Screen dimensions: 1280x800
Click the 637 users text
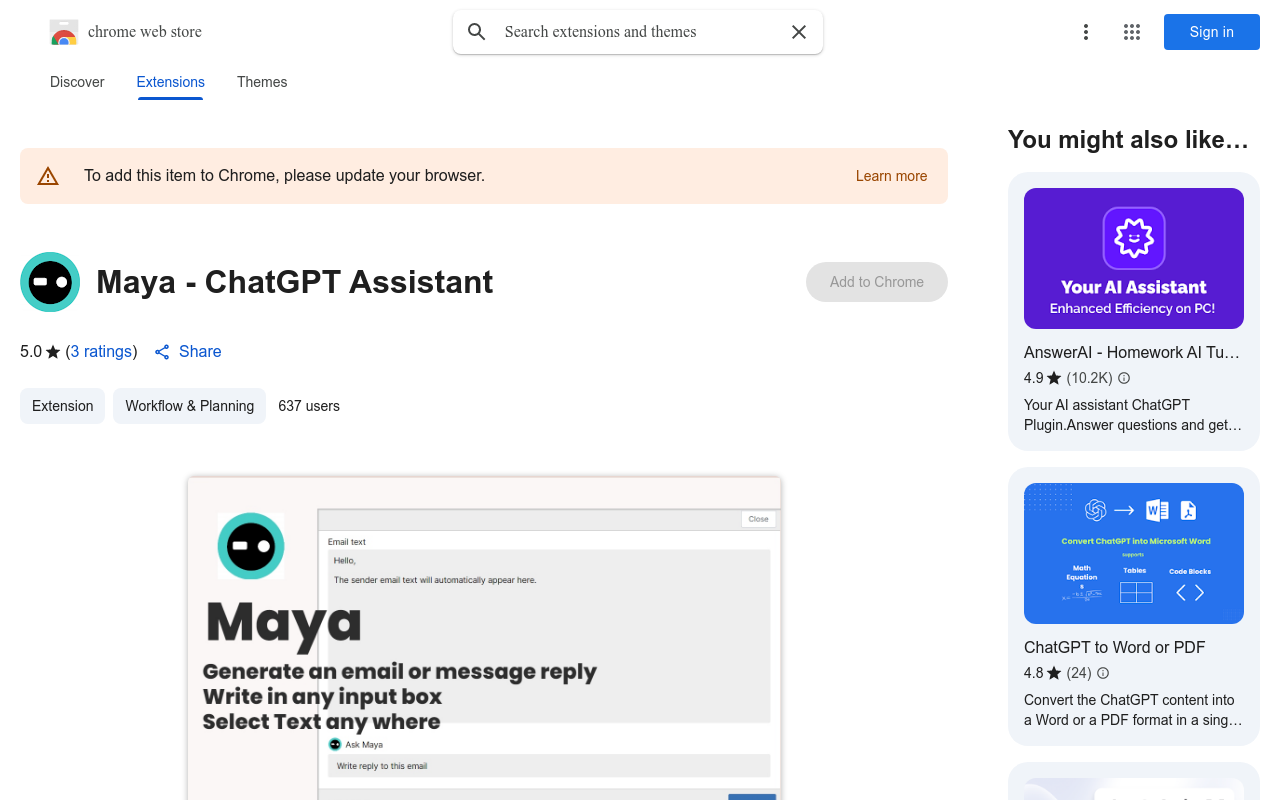click(x=309, y=406)
